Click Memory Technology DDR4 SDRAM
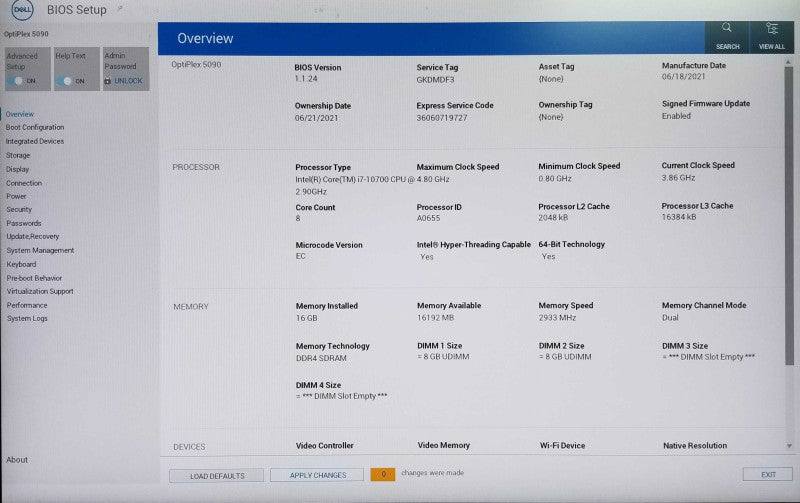Viewport: 800px width, 503px height. [321, 358]
